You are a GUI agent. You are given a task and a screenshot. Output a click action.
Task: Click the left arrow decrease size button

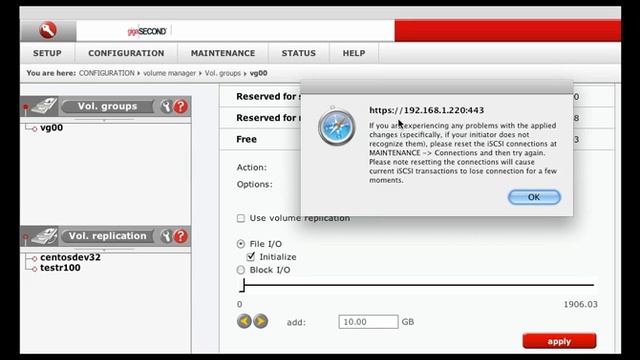coord(244,322)
